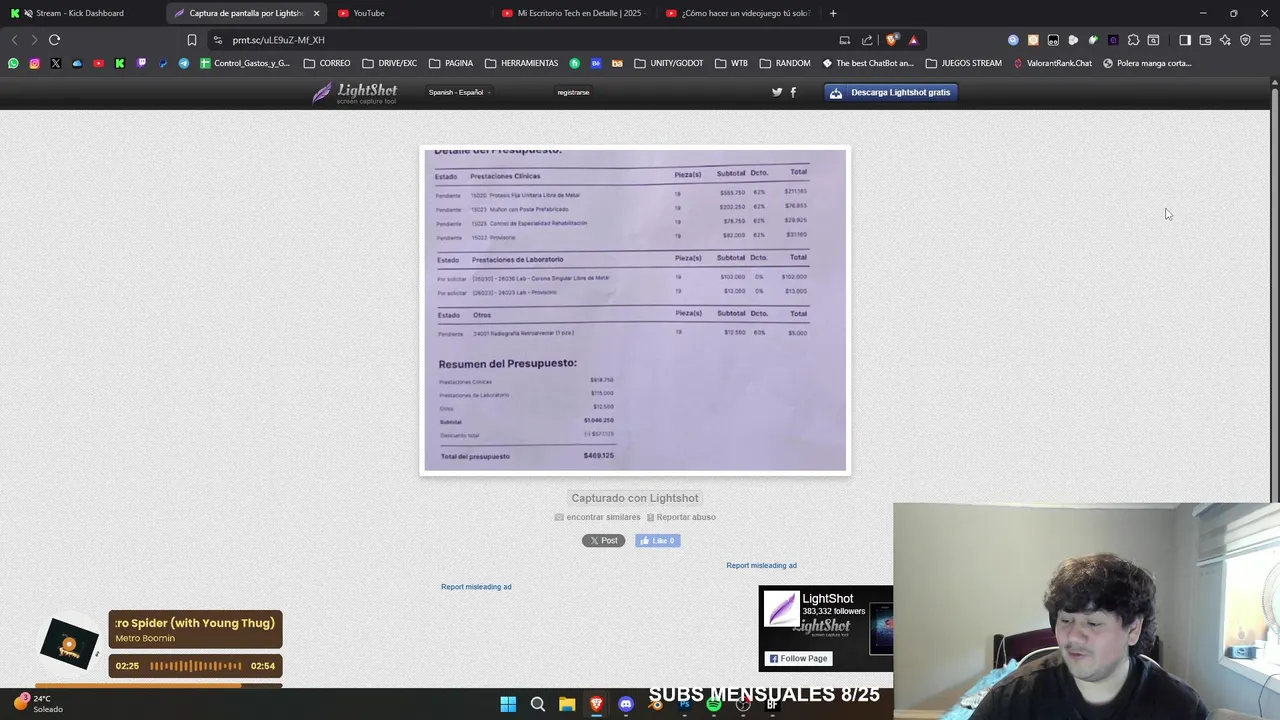Image resolution: width=1280 pixels, height=720 pixels.
Task: Click encontrar similares link
Action: point(598,517)
